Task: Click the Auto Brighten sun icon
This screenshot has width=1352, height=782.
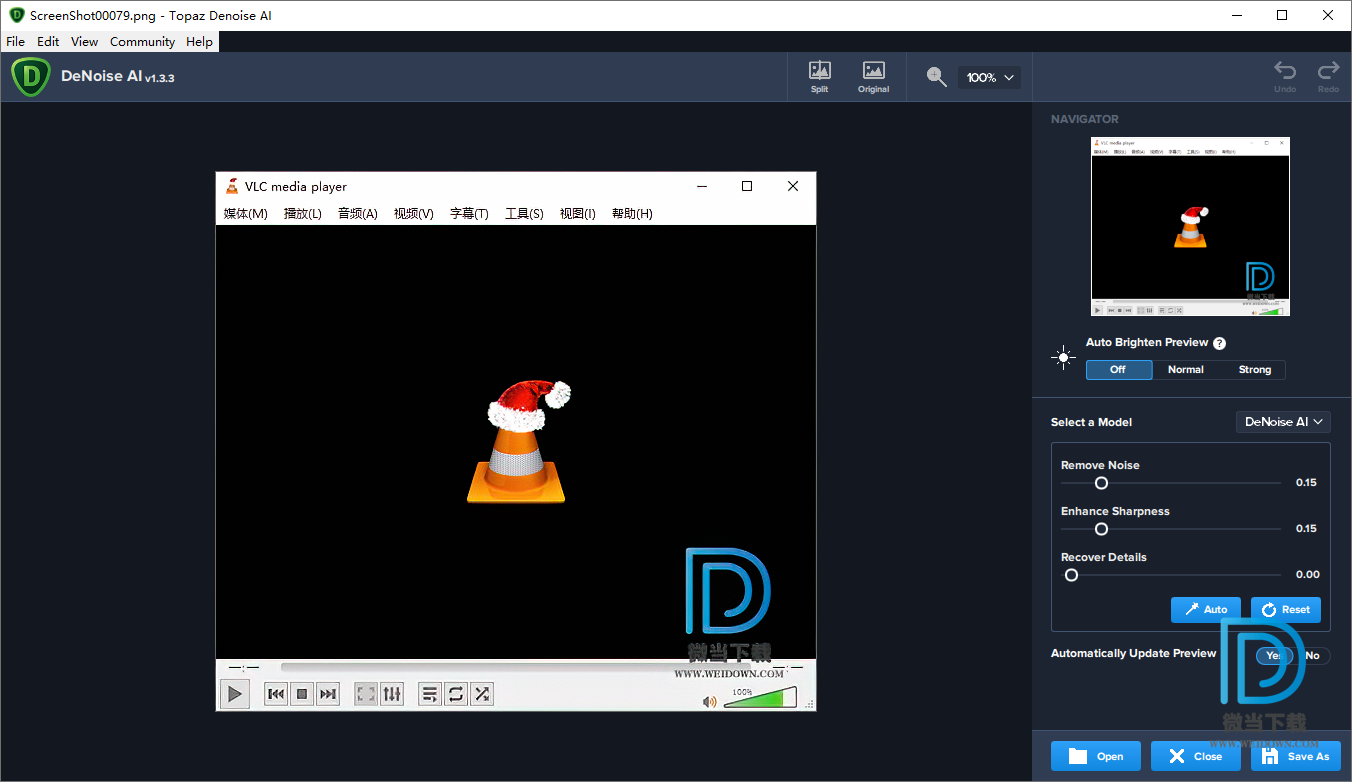Action: click(1063, 357)
